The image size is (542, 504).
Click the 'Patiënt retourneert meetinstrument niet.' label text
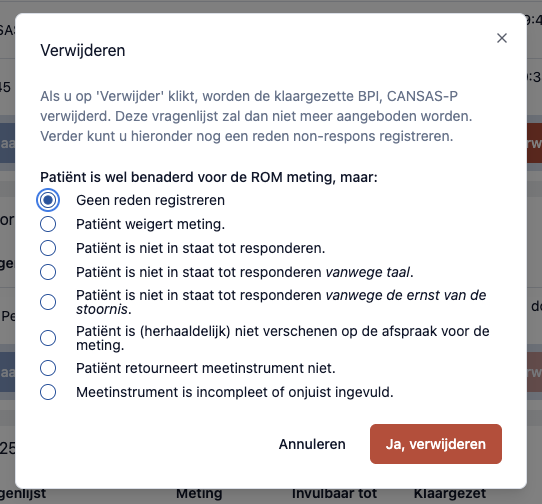pyautogui.click(x=206, y=368)
